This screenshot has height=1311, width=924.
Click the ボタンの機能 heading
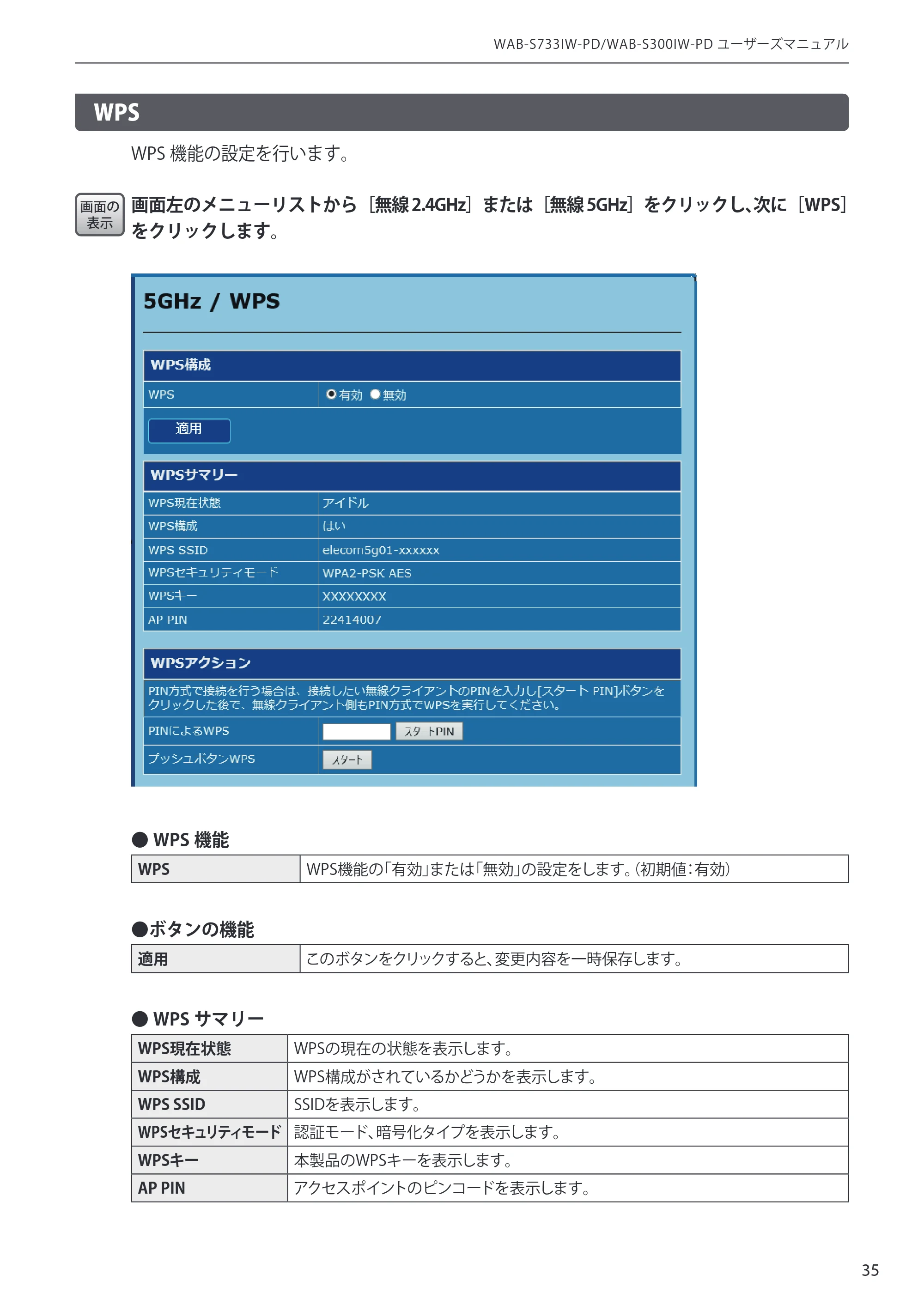point(193,929)
